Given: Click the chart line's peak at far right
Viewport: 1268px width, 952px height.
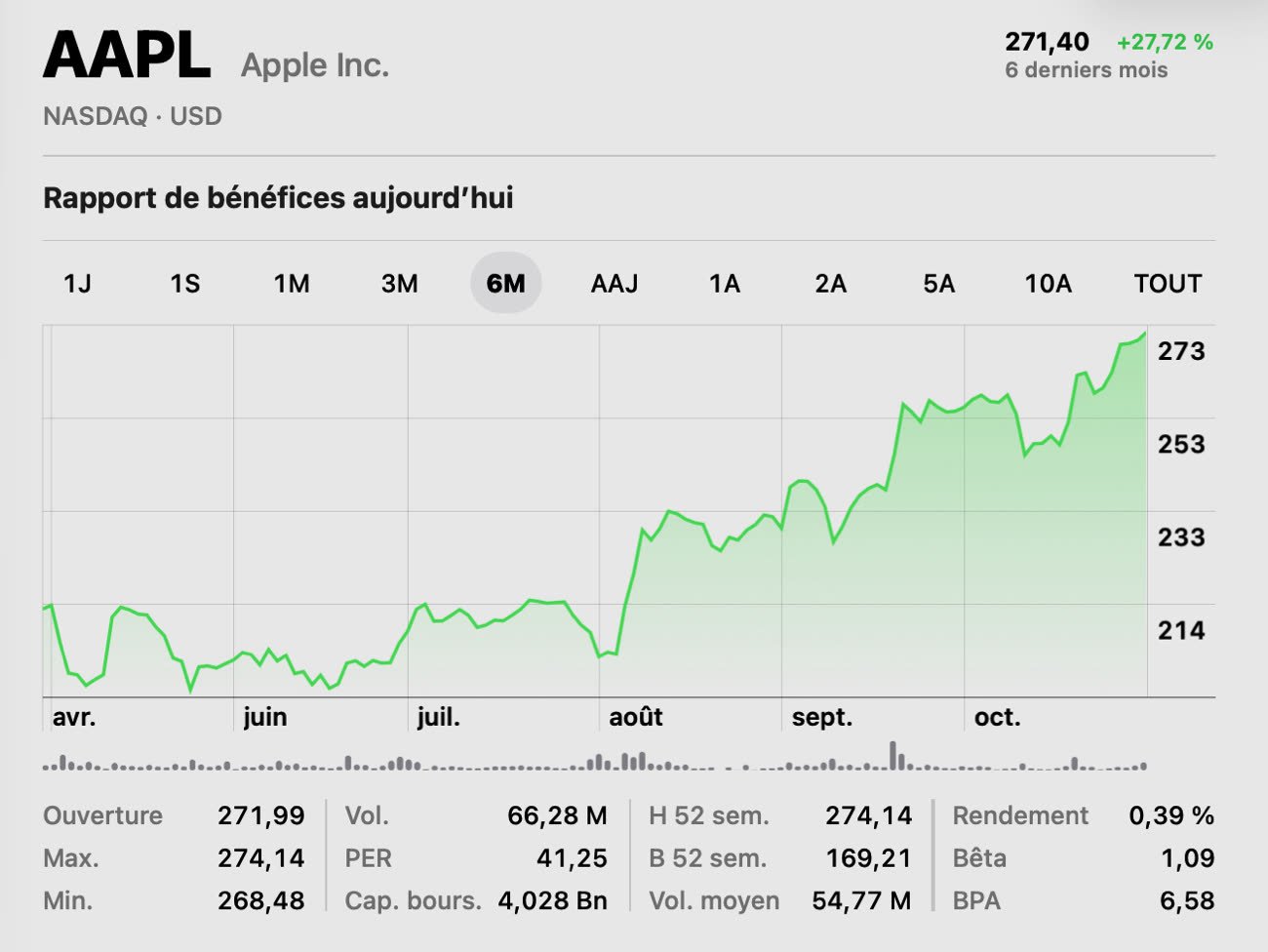Looking at the screenshot, I should [1145, 334].
